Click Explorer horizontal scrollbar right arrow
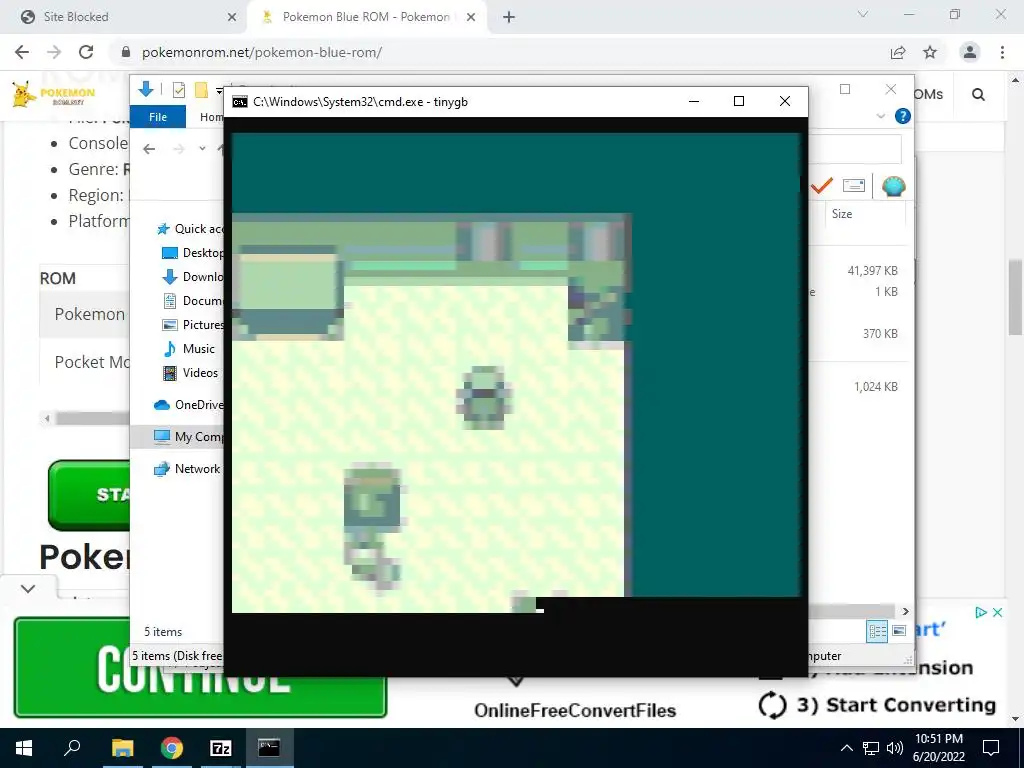1024x768 pixels. tap(905, 611)
